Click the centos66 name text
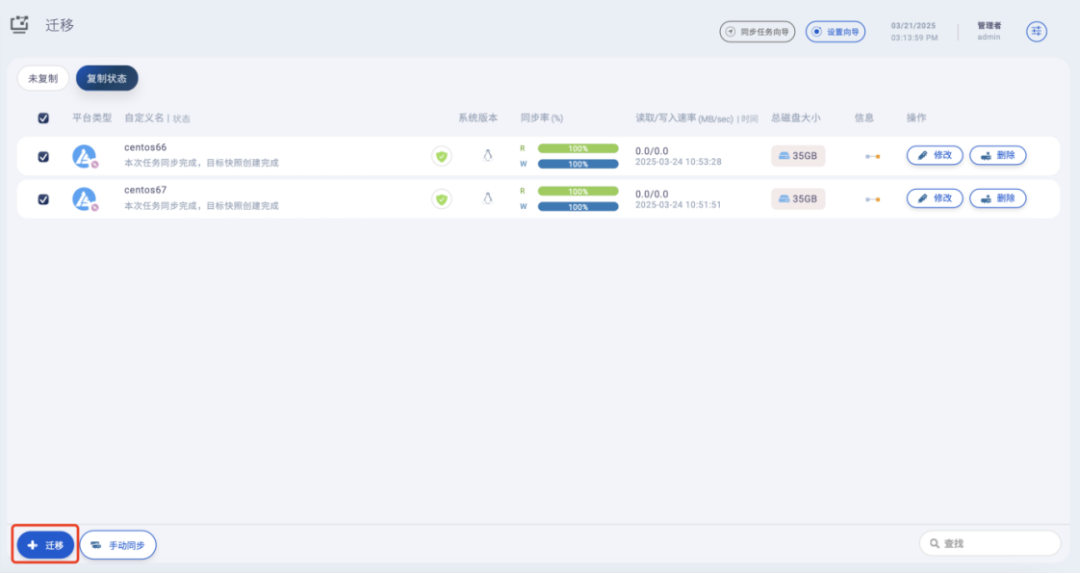 point(145,147)
